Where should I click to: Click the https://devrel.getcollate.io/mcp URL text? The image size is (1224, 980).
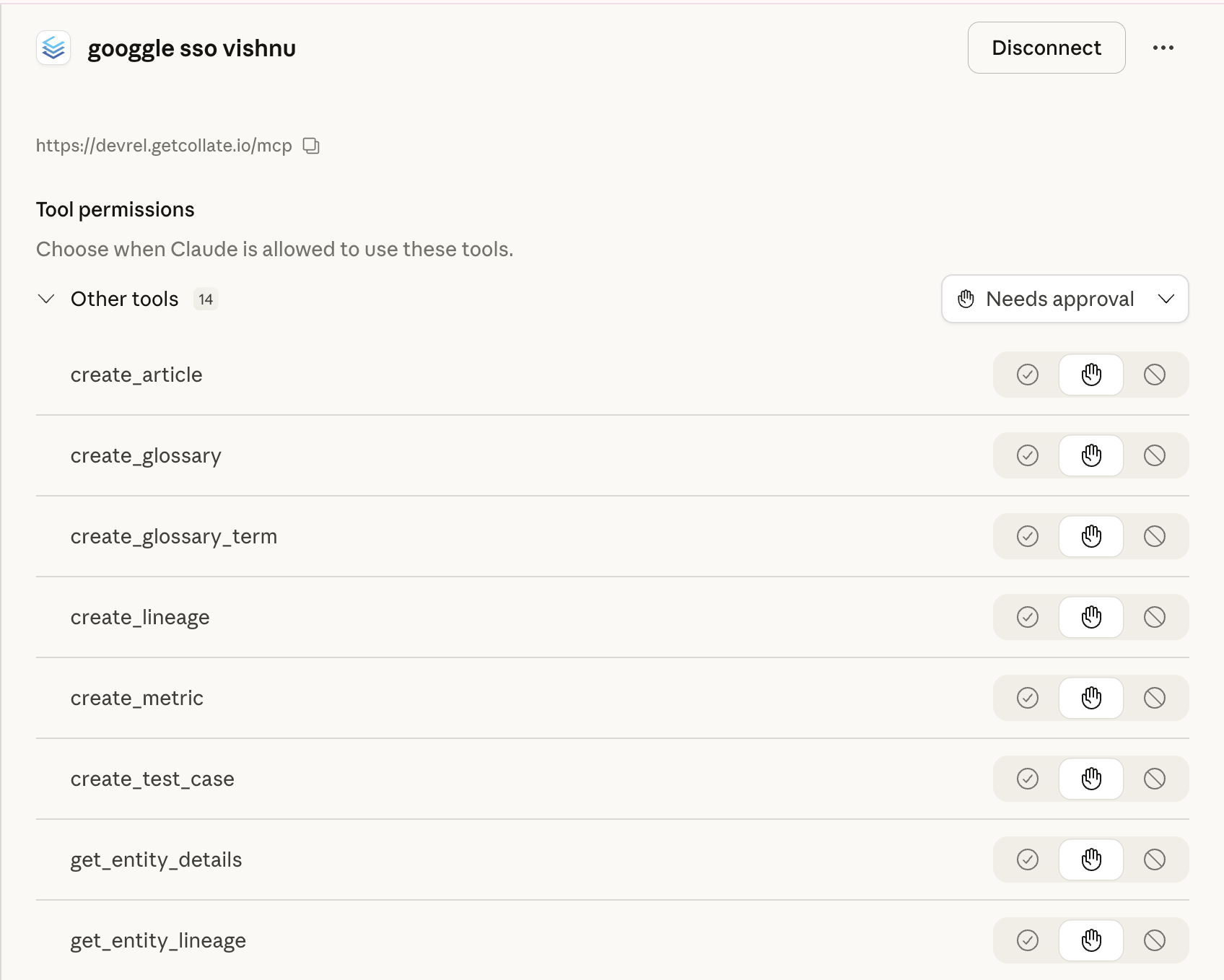coord(164,146)
